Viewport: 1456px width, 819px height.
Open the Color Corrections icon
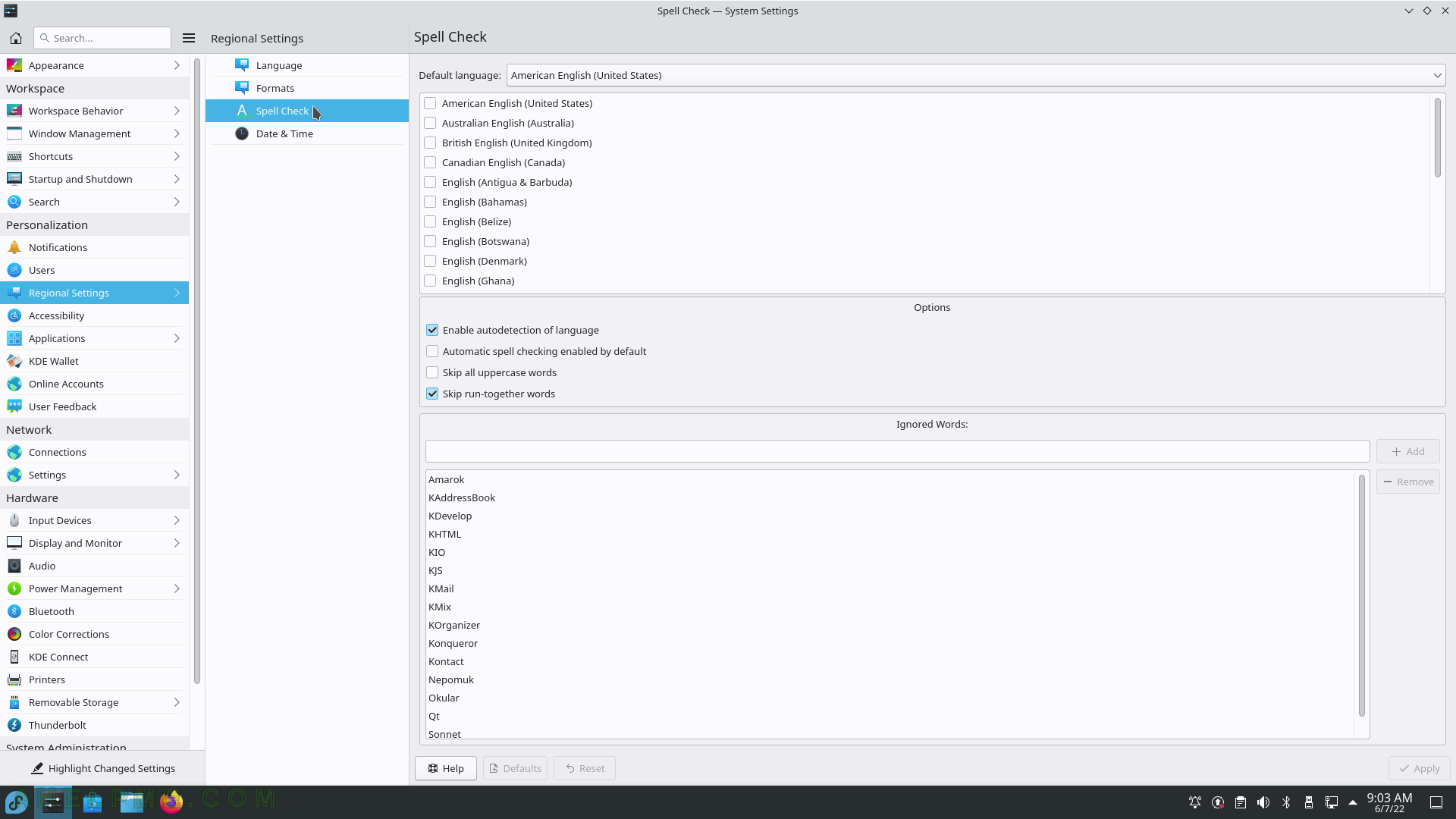(14, 634)
